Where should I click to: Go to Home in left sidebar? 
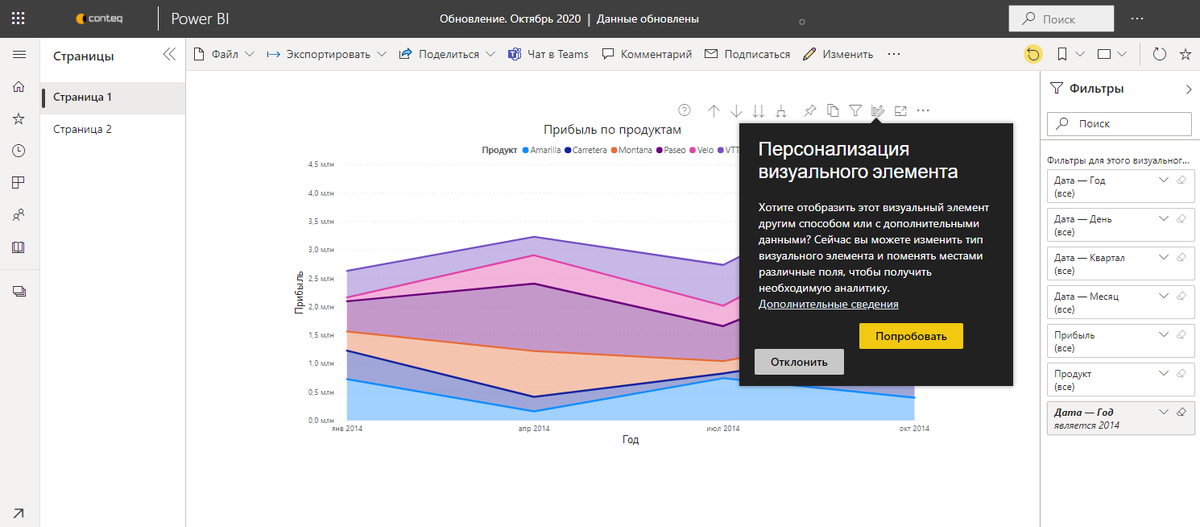(x=18, y=87)
